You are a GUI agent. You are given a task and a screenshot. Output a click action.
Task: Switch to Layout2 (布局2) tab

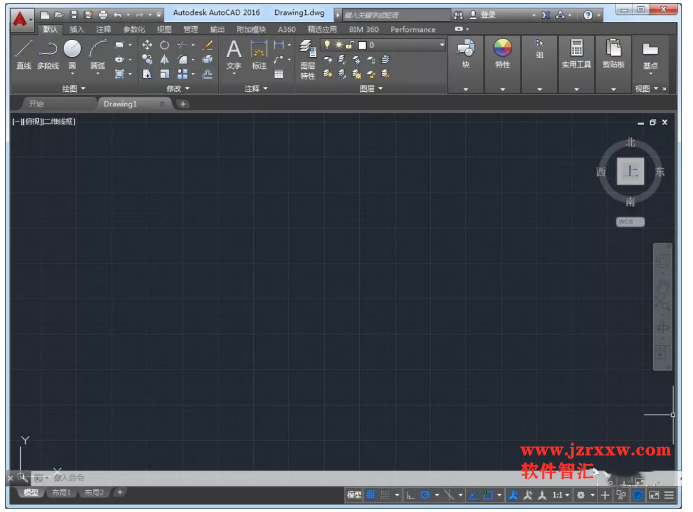coord(94,492)
